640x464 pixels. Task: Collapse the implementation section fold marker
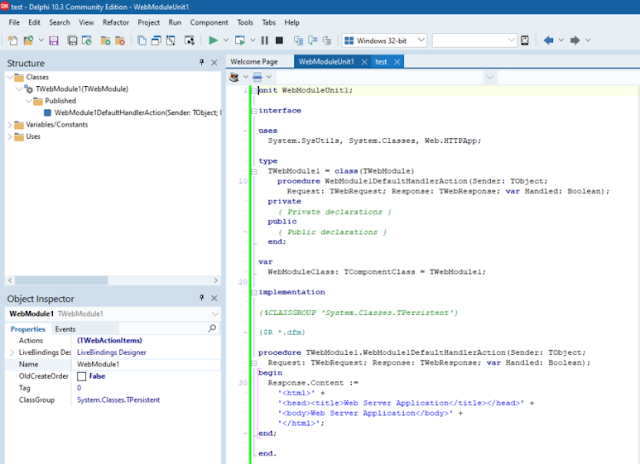tap(254, 292)
